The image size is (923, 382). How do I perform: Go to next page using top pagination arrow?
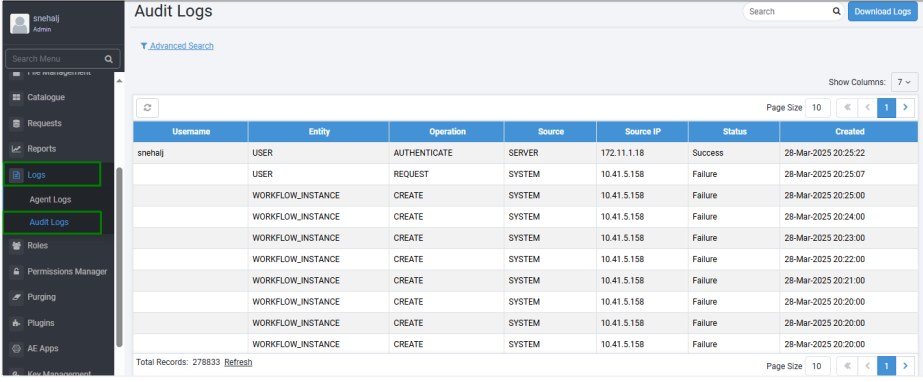coord(905,108)
